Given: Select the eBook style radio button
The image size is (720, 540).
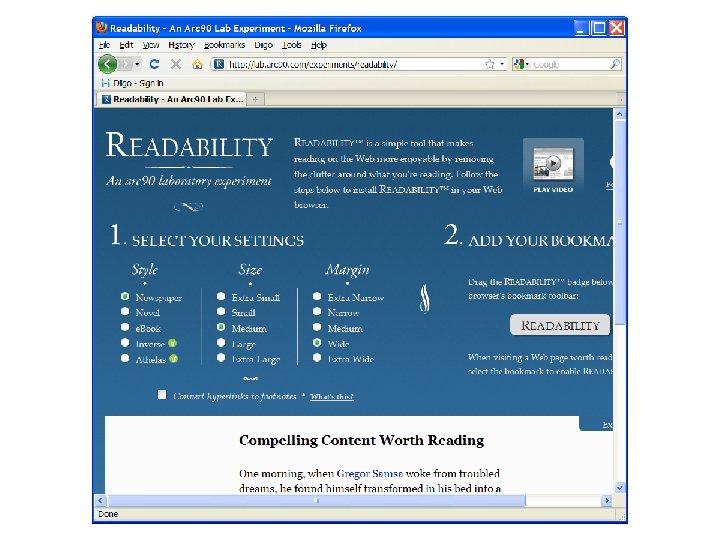Looking at the screenshot, I should click(125, 327).
